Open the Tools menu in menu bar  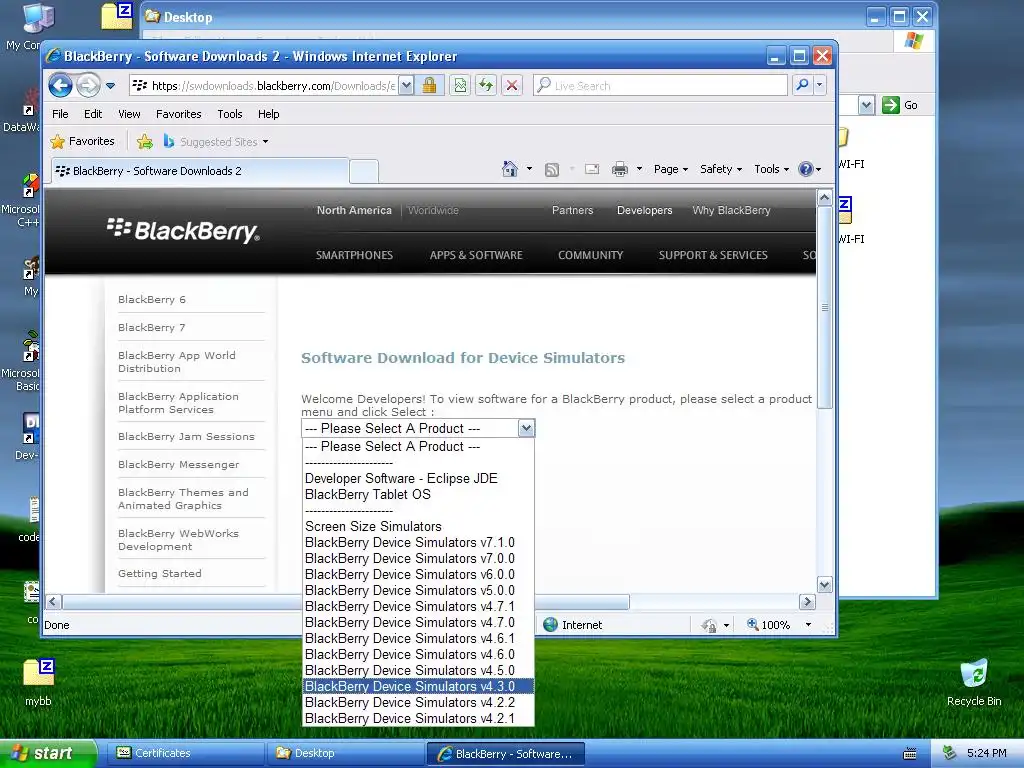tap(230, 114)
